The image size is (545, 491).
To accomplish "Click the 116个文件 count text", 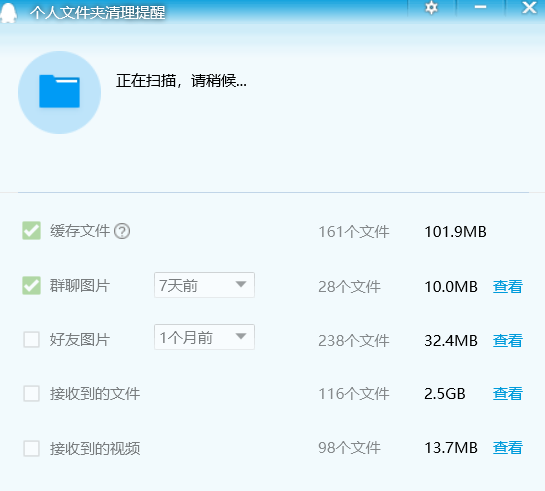I will [x=354, y=394].
